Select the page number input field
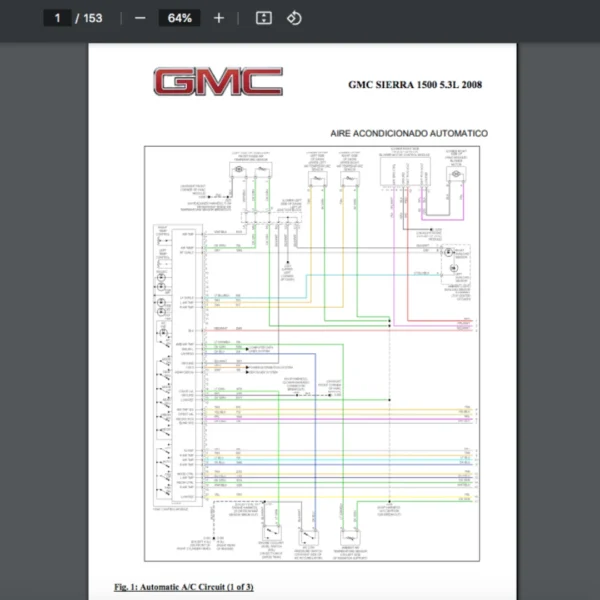This screenshot has height=600, width=600. click(58, 18)
